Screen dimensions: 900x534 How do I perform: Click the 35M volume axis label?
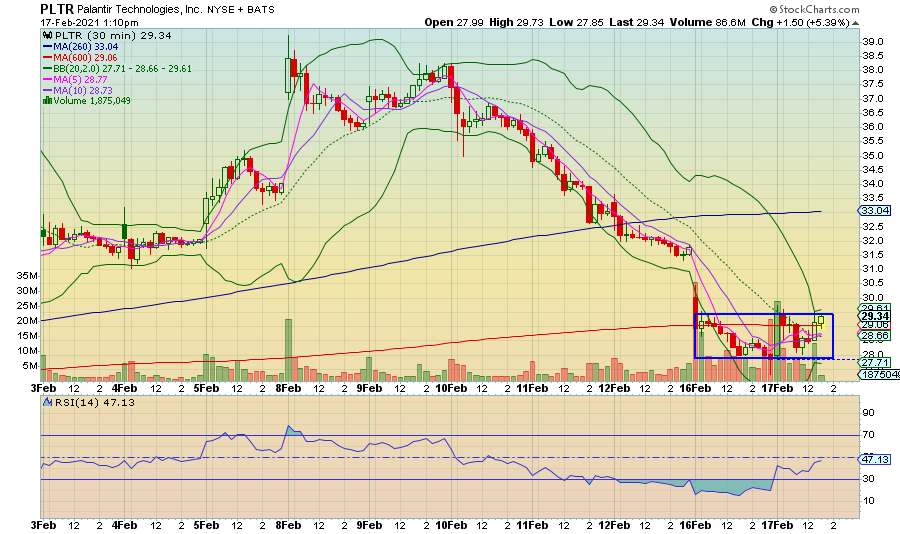pyautogui.click(x=27, y=276)
